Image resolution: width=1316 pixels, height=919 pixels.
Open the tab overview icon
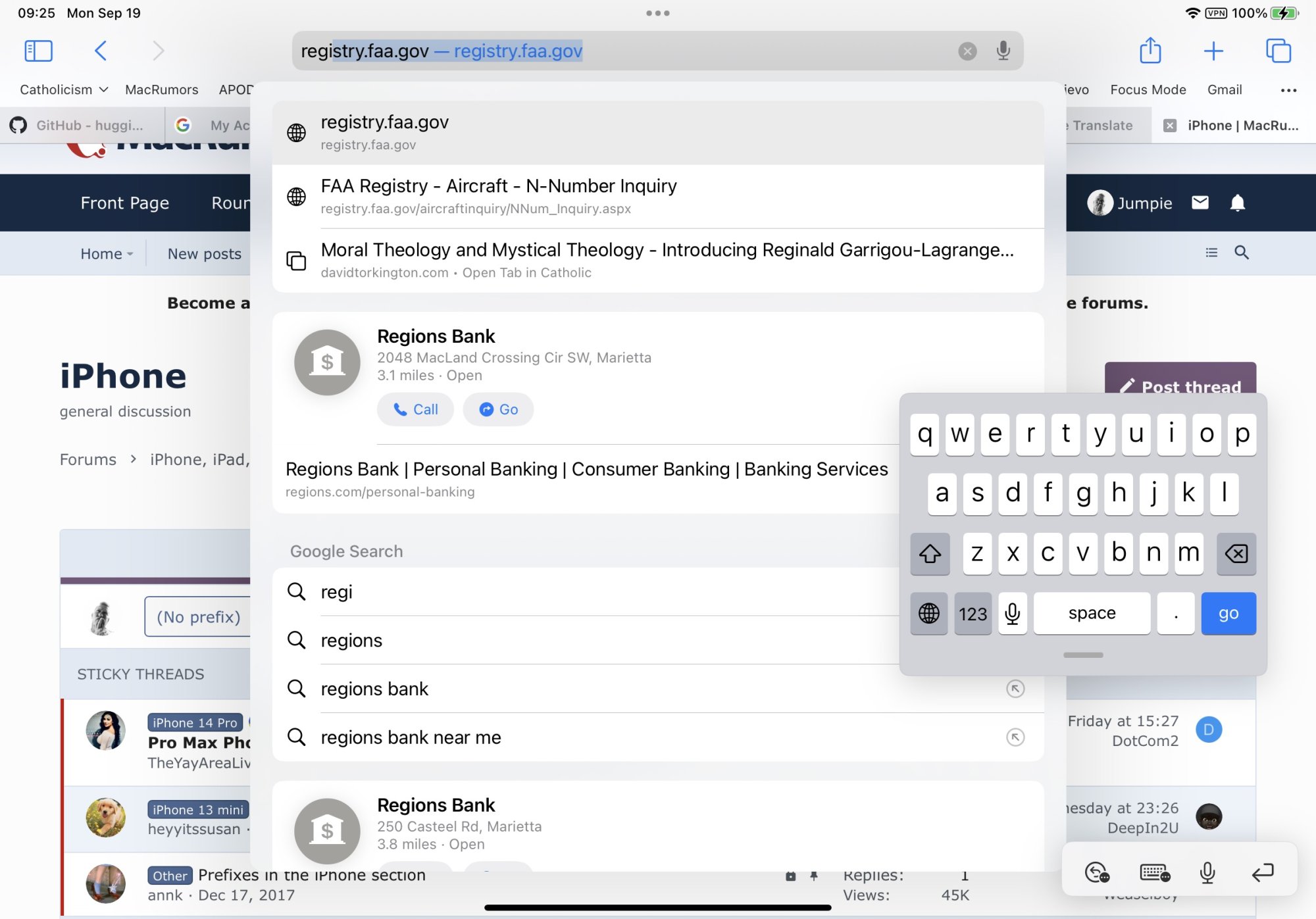(1278, 51)
